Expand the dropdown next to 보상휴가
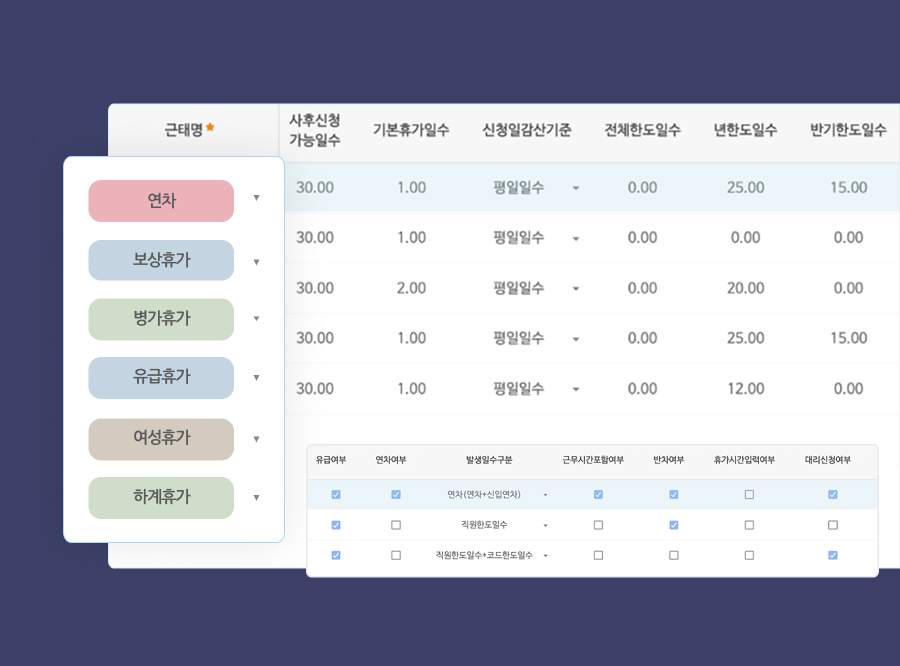The image size is (900, 666). [x=257, y=259]
